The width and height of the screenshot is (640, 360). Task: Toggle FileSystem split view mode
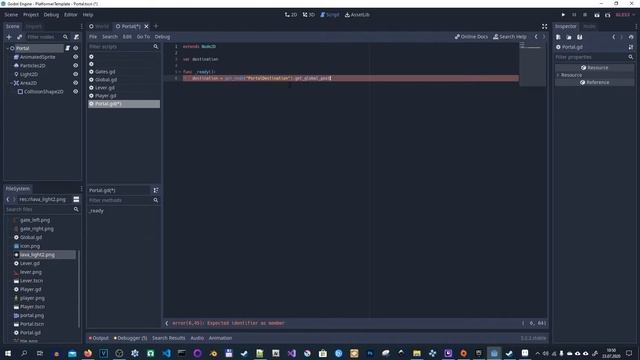pos(76,199)
